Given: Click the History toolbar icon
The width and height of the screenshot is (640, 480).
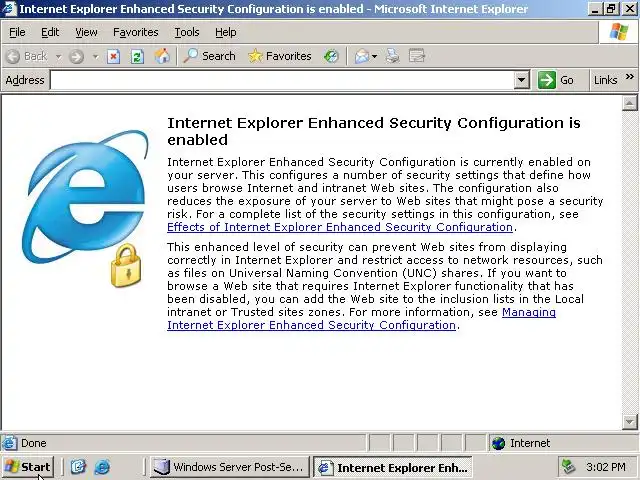Looking at the screenshot, I should [x=331, y=56].
